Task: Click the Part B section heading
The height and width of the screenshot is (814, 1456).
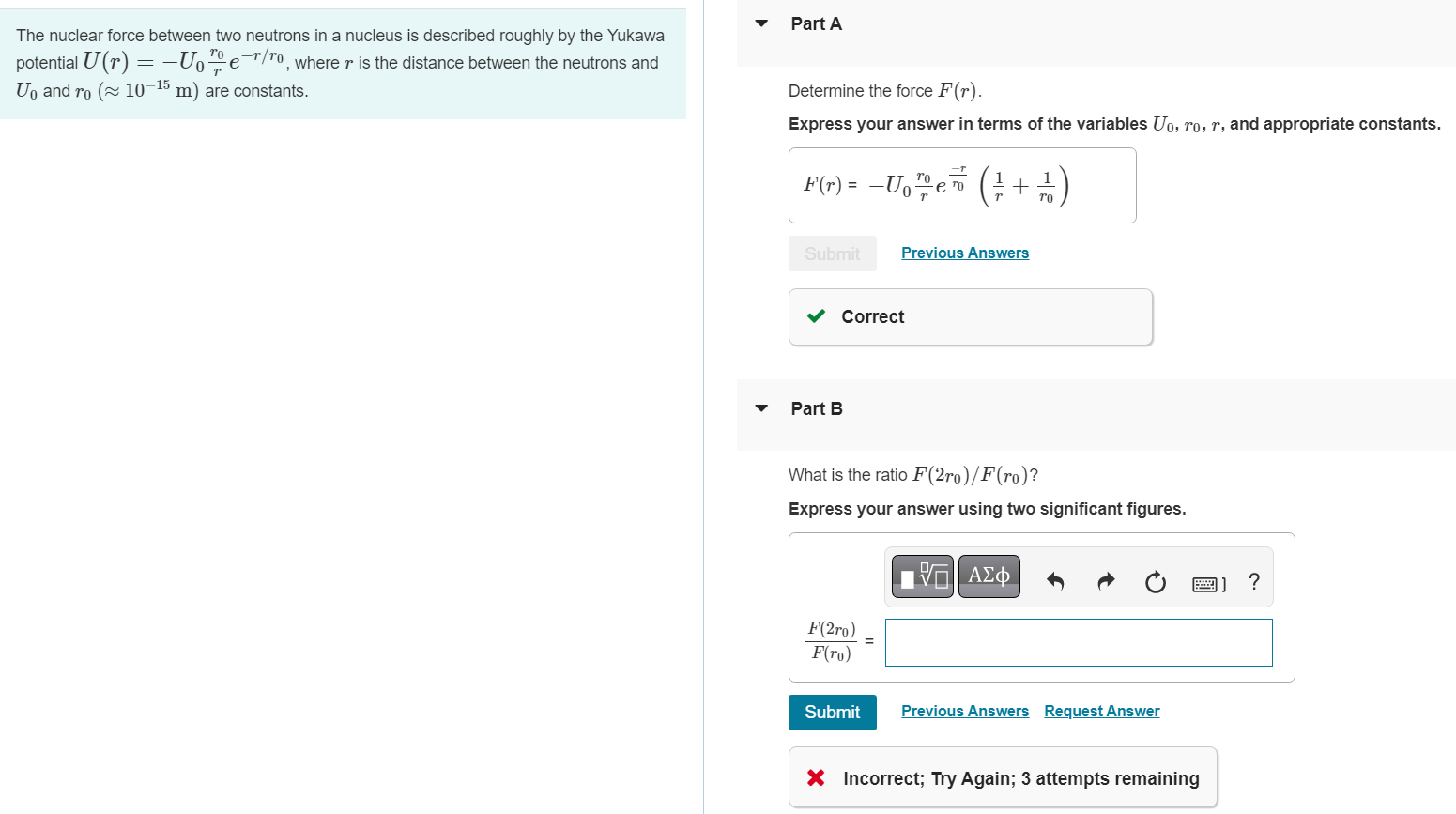Action: [x=816, y=407]
